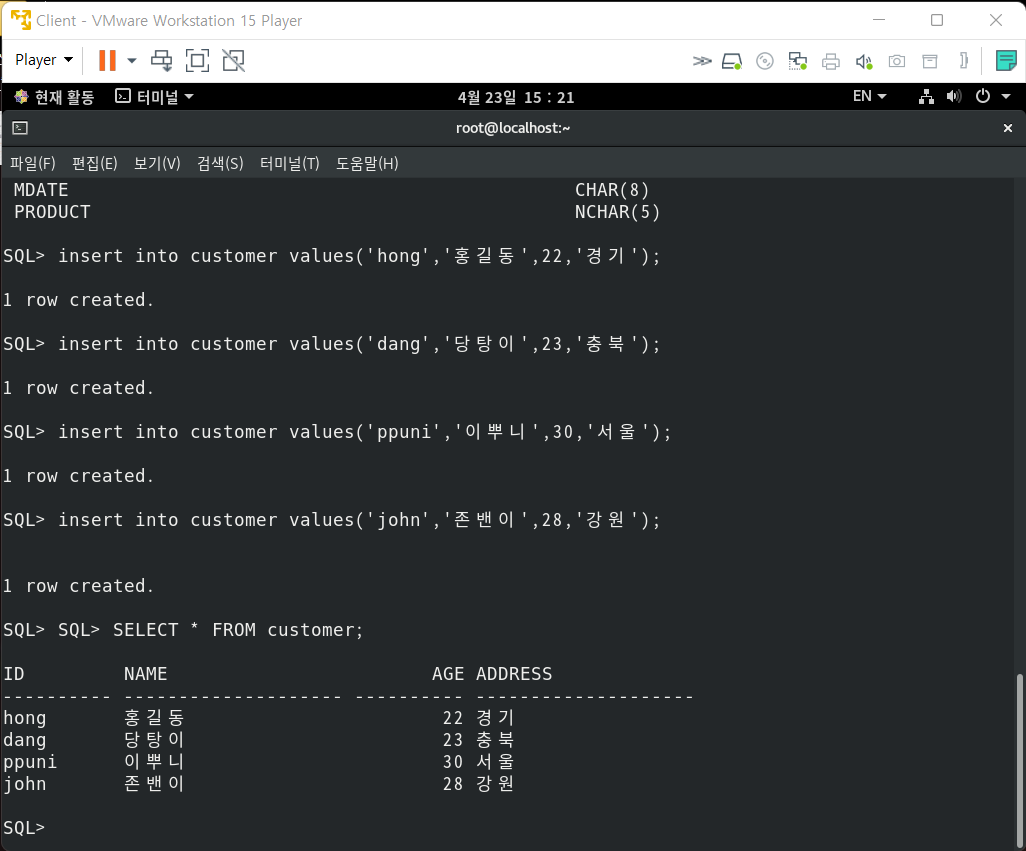This screenshot has height=851, width=1026.
Task: Open the printer device icon
Action: coord(830,61)
